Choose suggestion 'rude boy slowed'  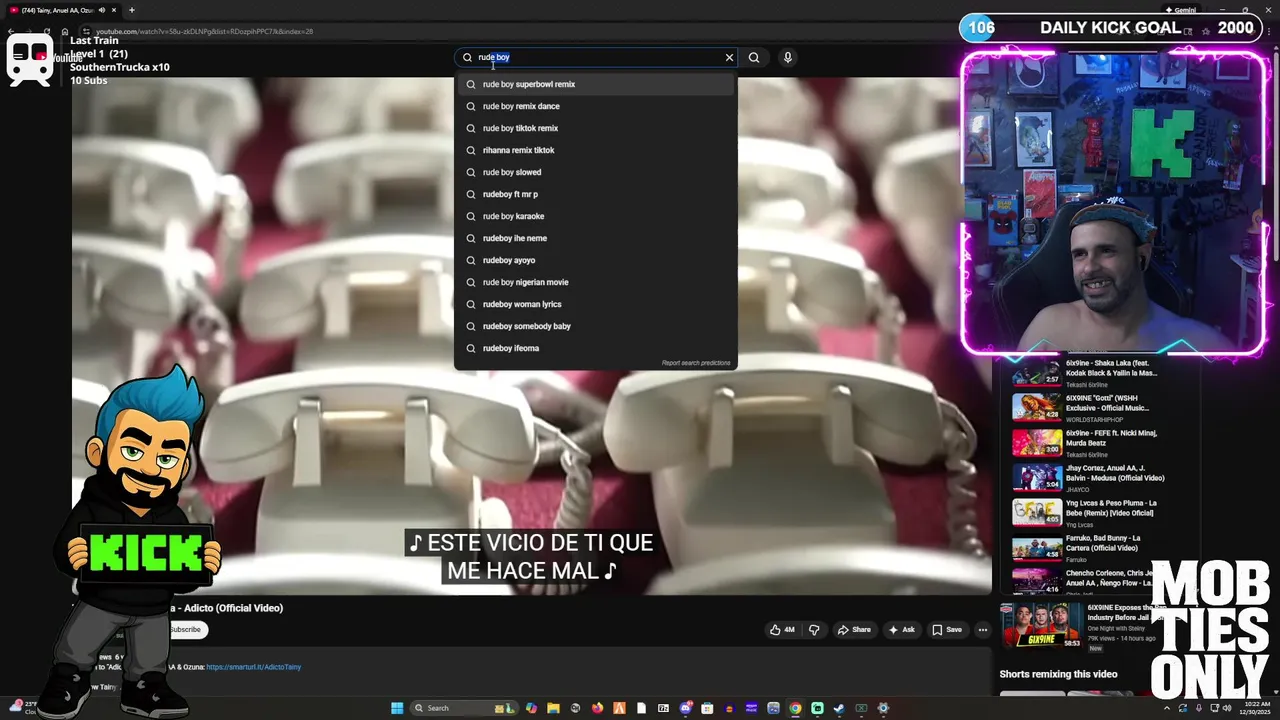pos(596,172)
